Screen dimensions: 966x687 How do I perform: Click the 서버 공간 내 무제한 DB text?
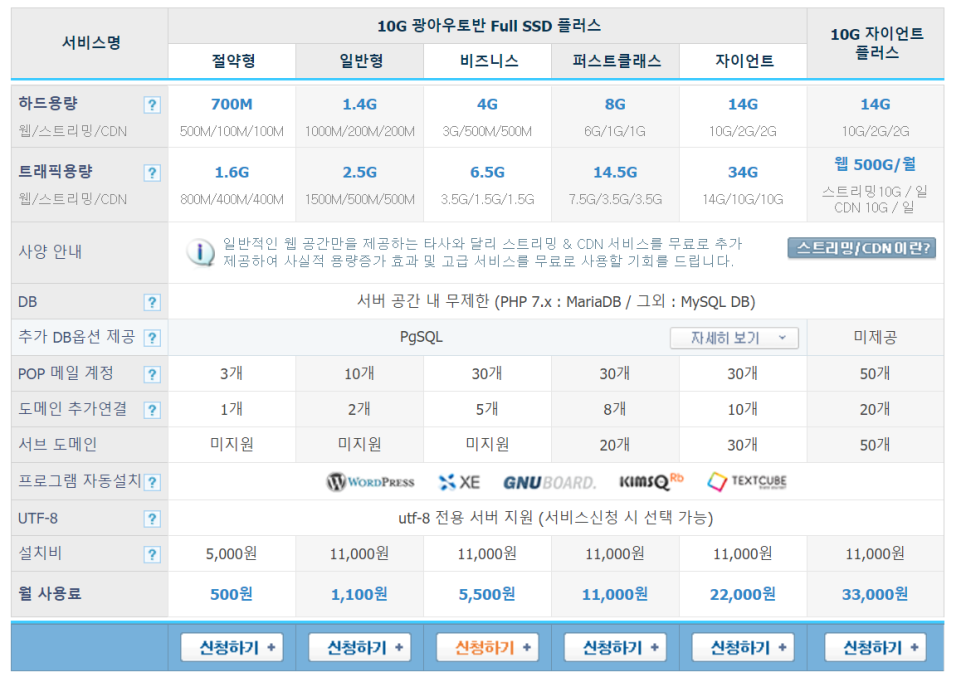tap(556, 302)
